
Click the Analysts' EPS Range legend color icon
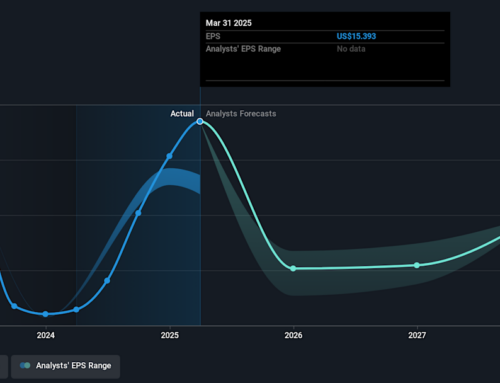pyautogui.click(x=25, y=366)
